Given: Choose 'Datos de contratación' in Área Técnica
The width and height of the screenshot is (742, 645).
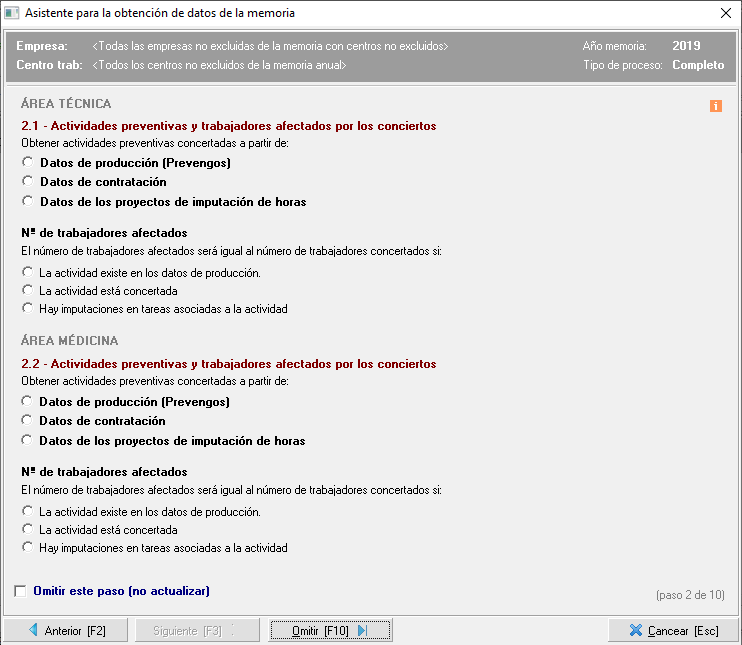Looking at the screenshot, I should (x=28, y=182).
